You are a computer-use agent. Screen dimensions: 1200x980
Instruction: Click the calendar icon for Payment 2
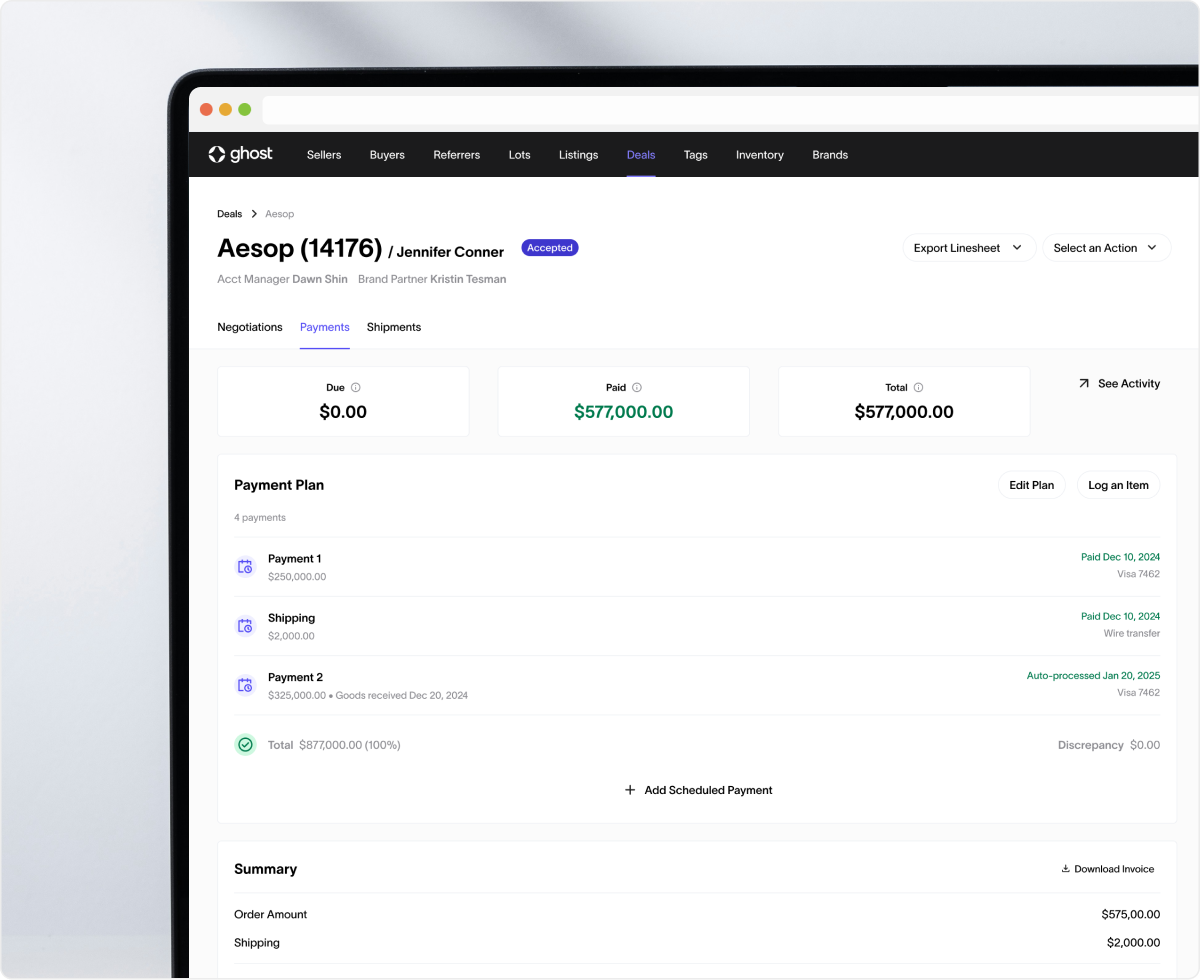(x=245, y=685)
